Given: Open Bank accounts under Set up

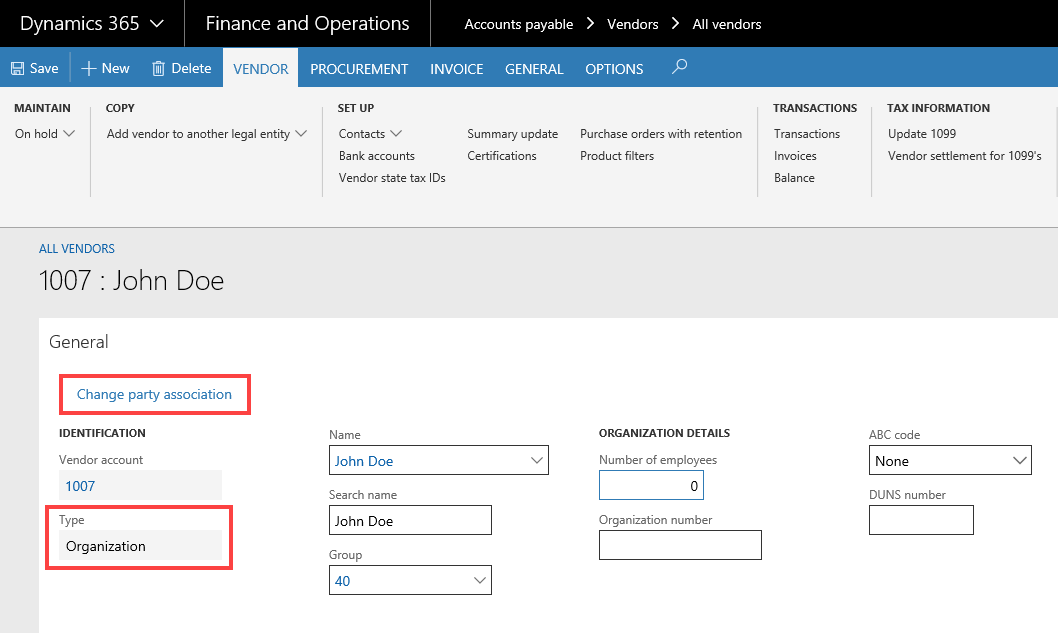Looking at the screenshot, I should (376, 156).
